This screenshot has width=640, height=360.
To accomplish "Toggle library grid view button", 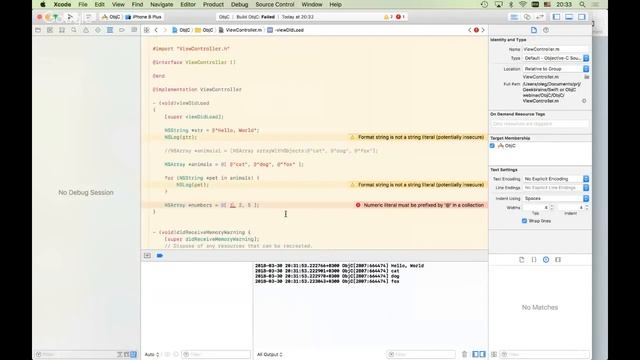I will coord(494,354).
